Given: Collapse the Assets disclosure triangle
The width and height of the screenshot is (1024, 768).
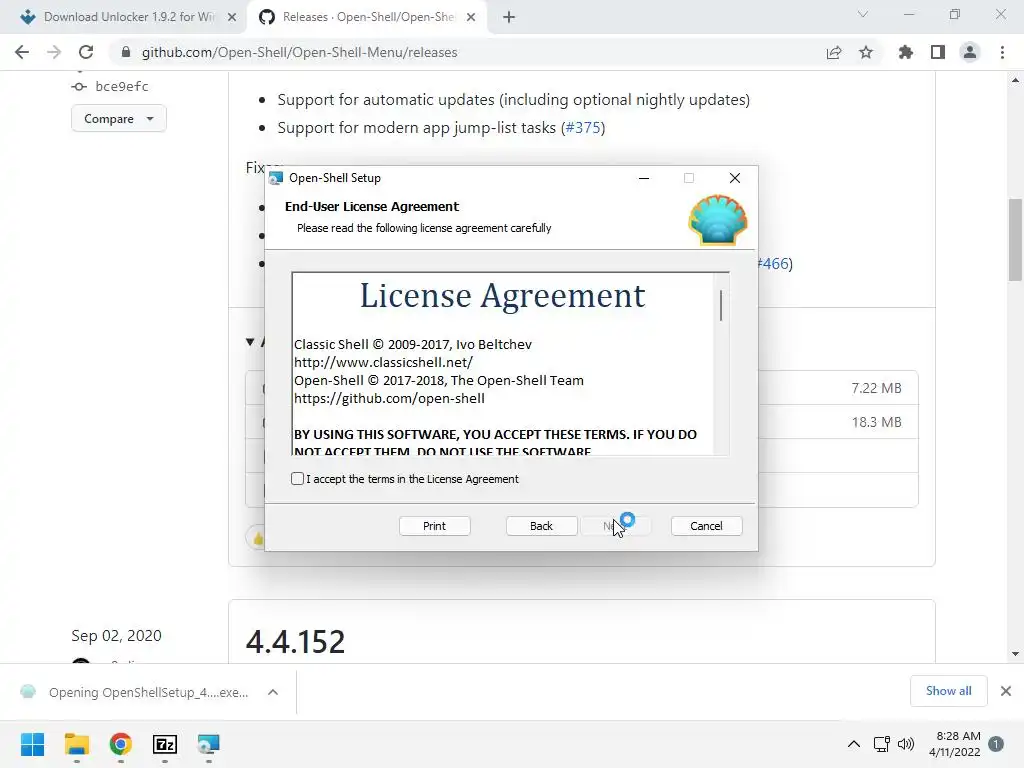Looking at the screenshot, I should [x=250, y=342].
